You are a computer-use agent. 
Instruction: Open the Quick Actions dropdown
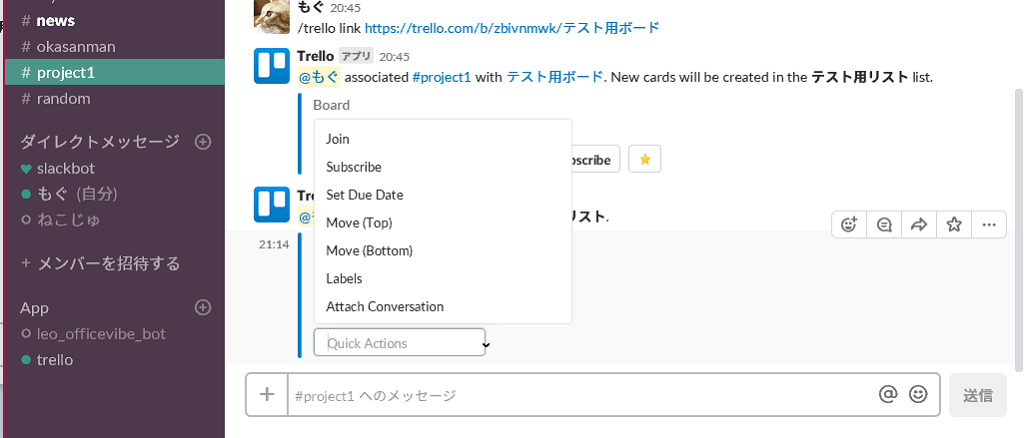400,343
